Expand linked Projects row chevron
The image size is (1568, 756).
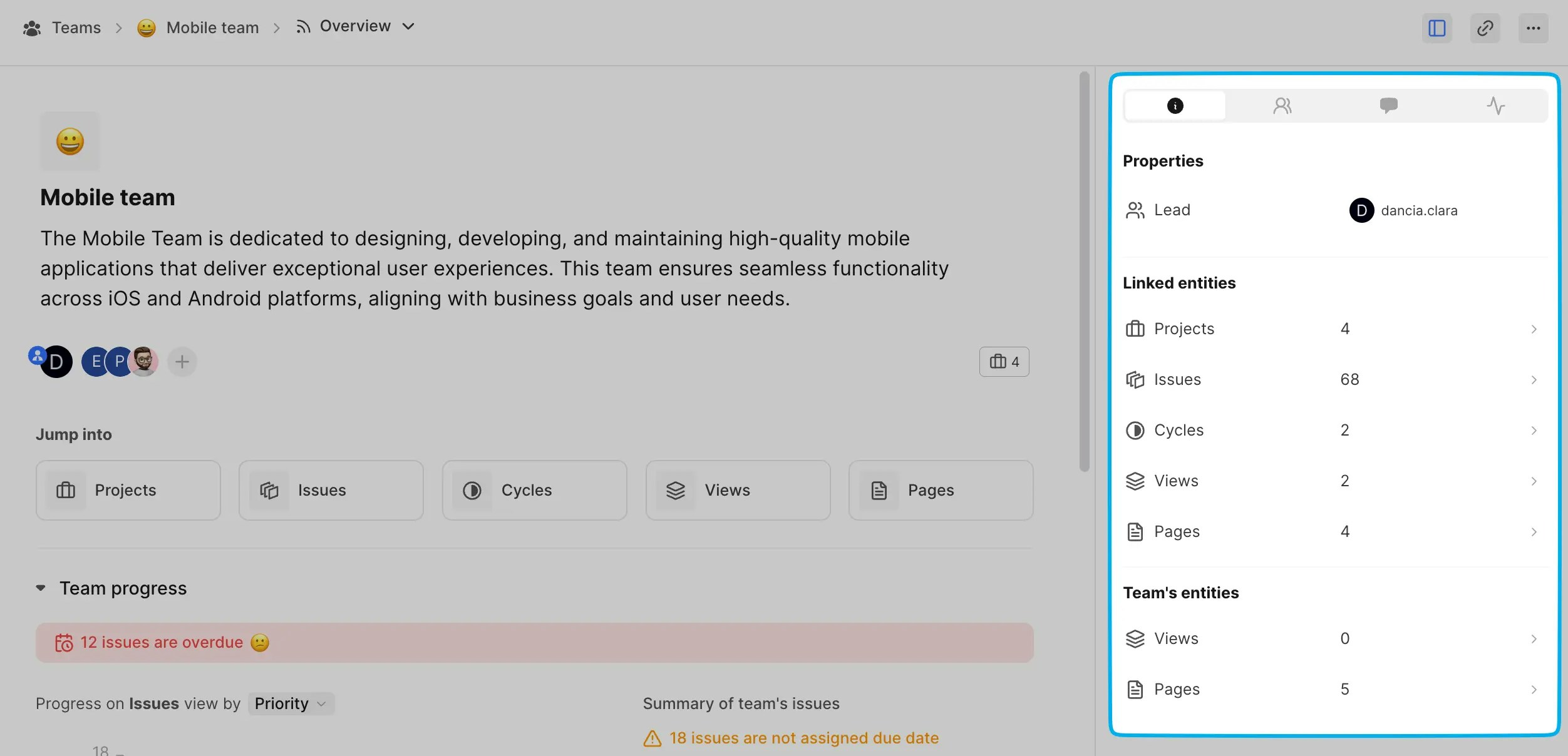tap(1534, 329)
